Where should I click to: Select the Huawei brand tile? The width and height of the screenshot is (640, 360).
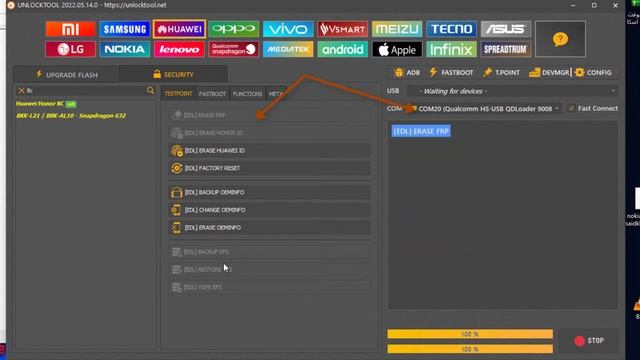(x=179, y=29)
